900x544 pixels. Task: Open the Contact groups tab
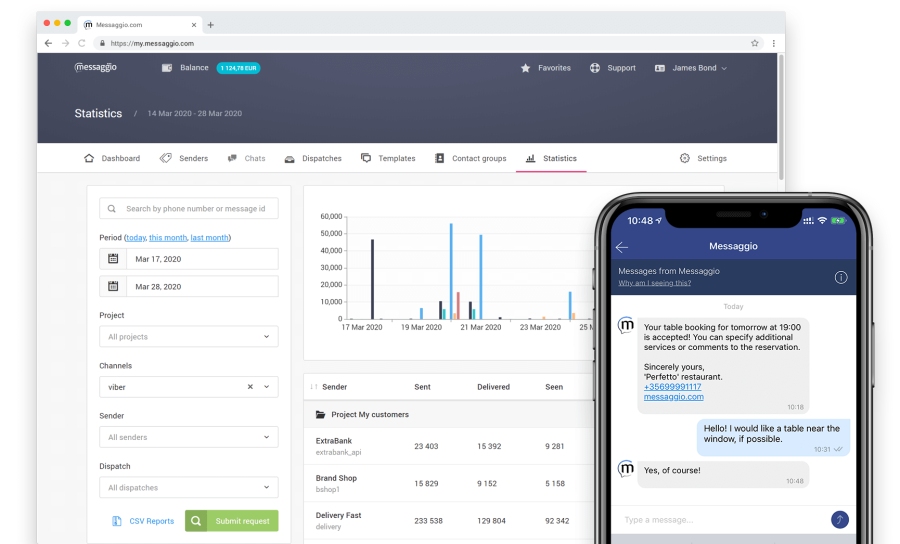point(471,158)
